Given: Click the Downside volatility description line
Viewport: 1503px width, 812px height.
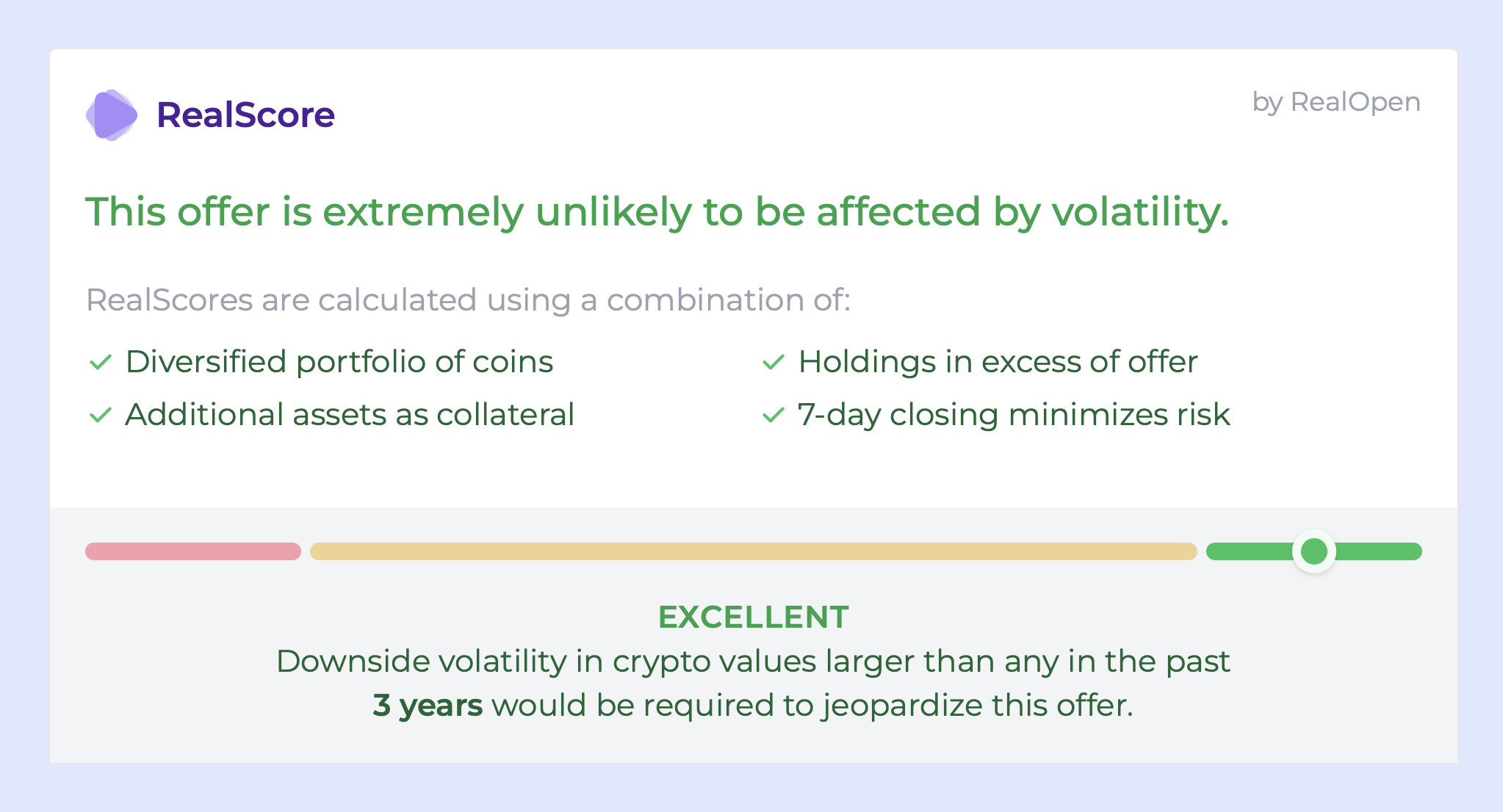Looking at the screenshot, I should point(753,661).
